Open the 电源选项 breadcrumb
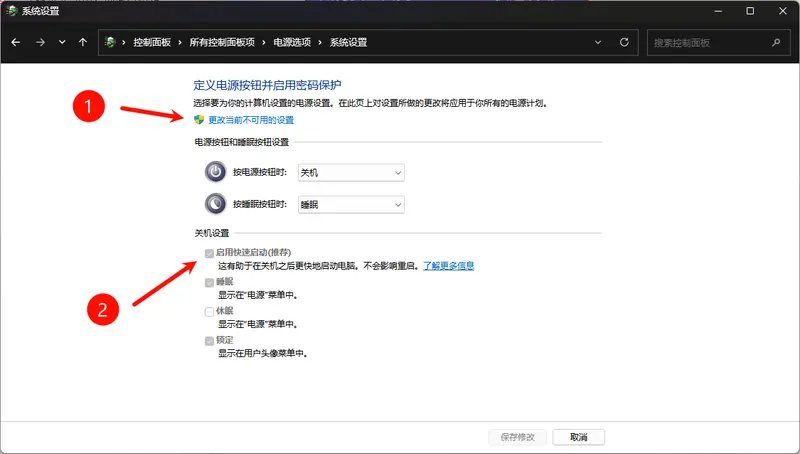 point(292,42)
